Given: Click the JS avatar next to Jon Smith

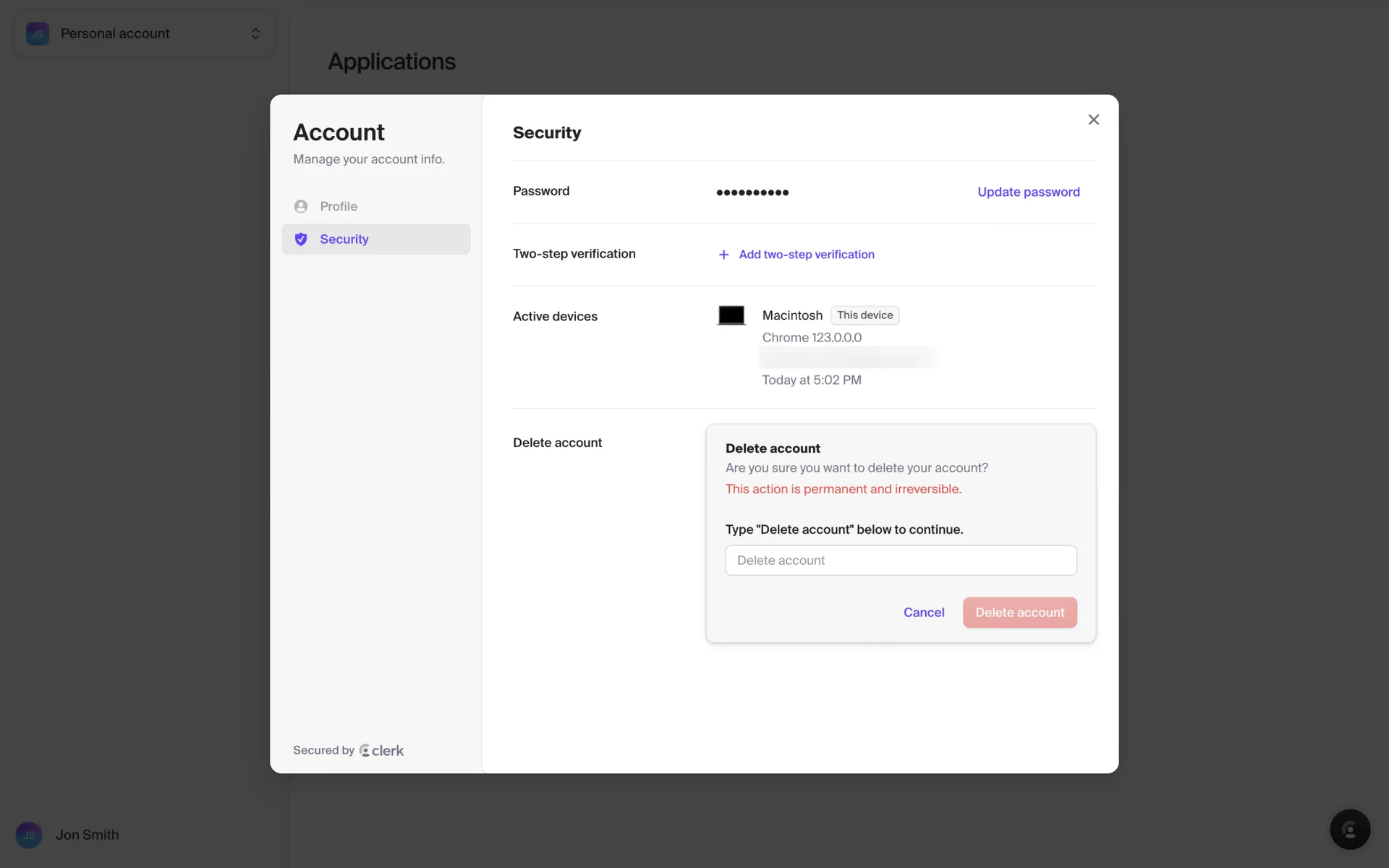Looking at the screenshot, I should pyautogui.click(x=29, y=835).
